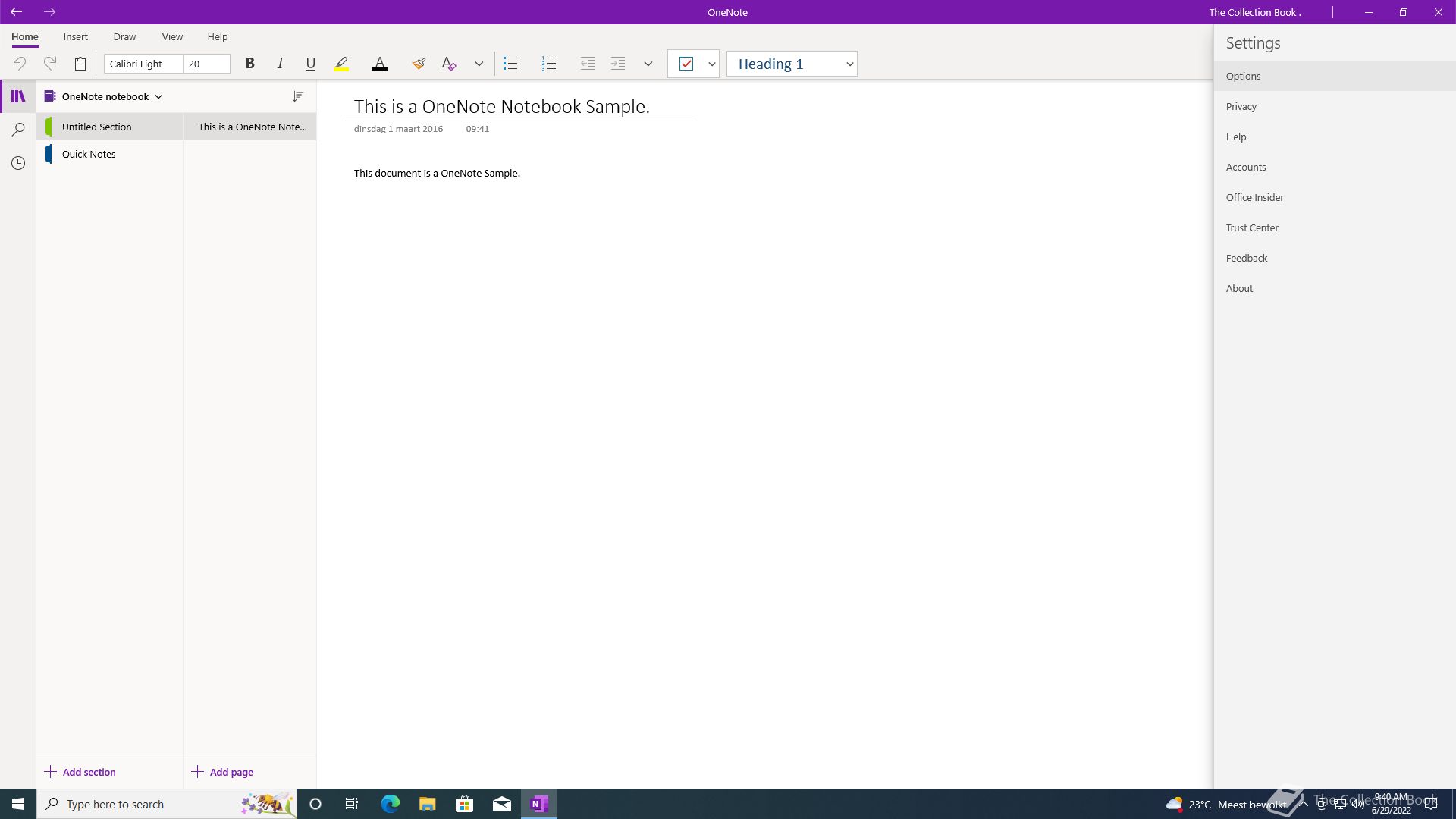Increase the paragraph indent
Viewport: 1456px width, 819px height.
(618, 64)
